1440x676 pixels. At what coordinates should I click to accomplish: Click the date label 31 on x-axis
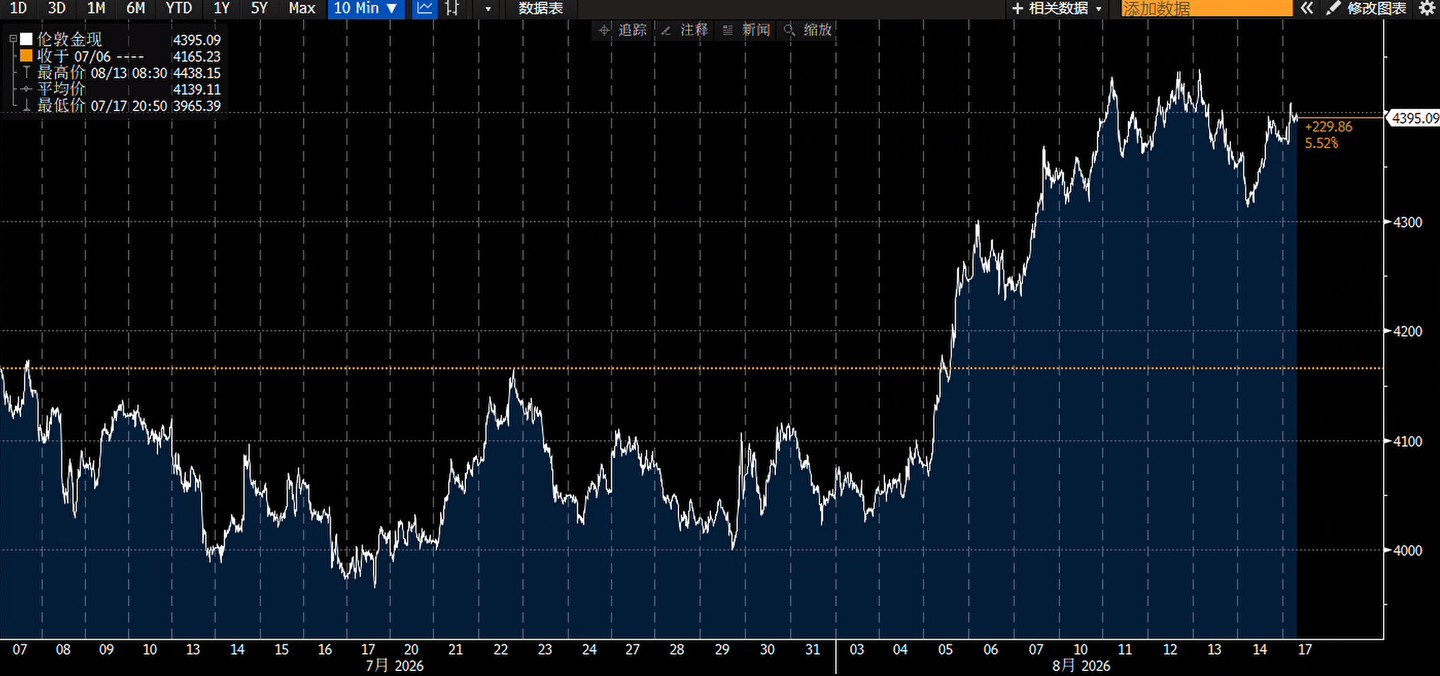[811, 650]
